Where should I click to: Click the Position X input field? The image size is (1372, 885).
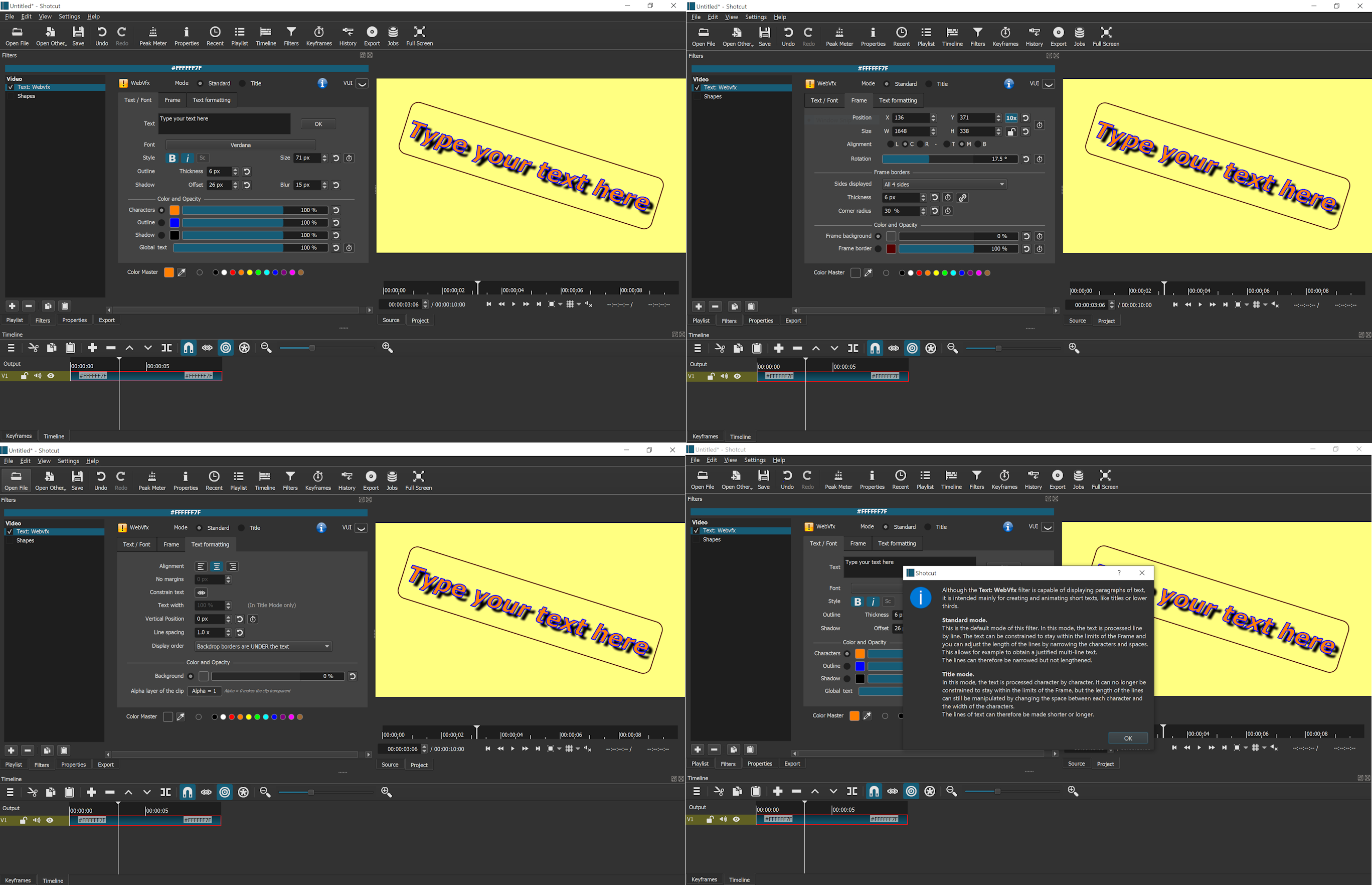coord(910,118)
